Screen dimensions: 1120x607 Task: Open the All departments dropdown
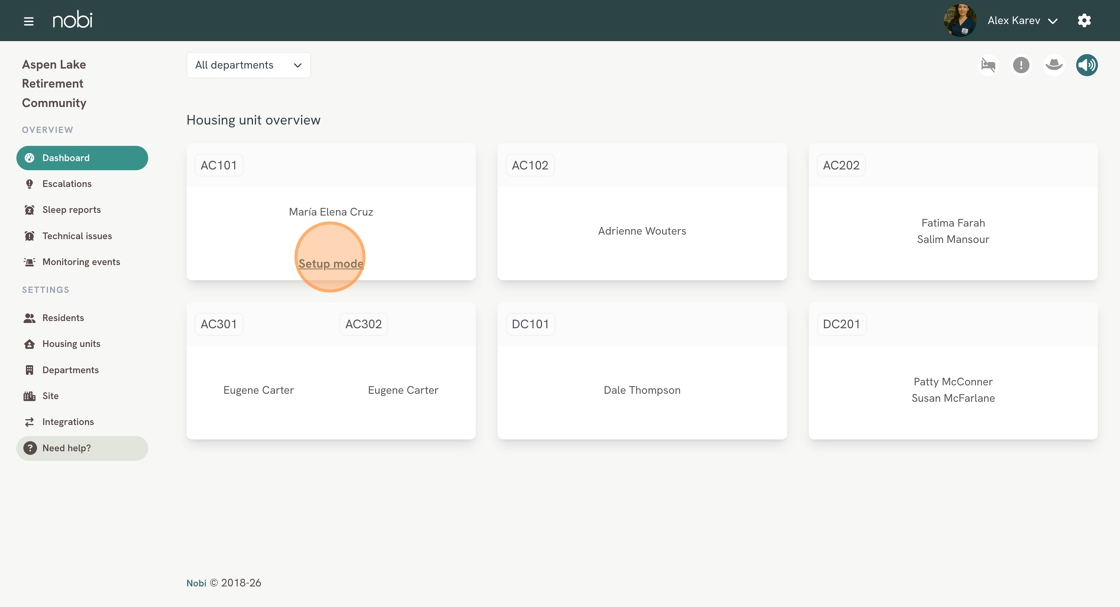coord(249,65)
